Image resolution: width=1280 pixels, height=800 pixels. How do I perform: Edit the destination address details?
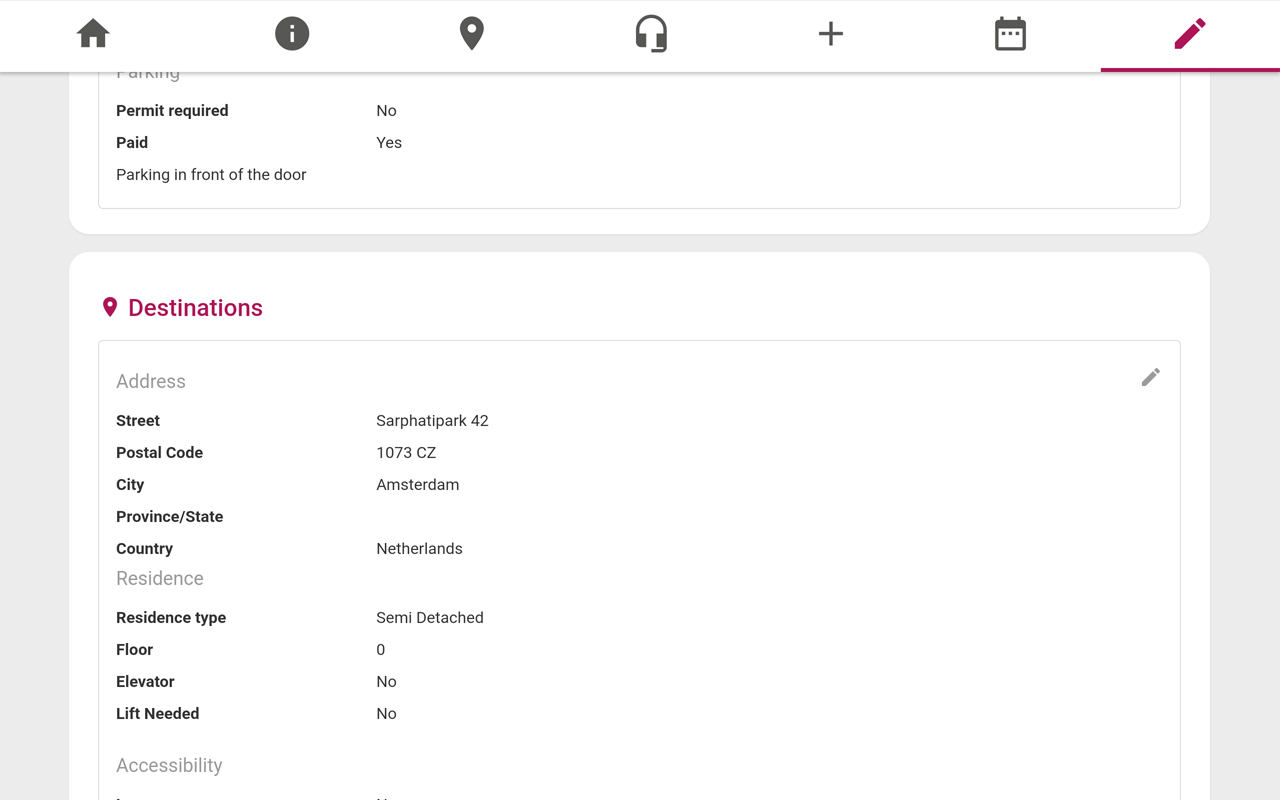[x=1150, y=377]
